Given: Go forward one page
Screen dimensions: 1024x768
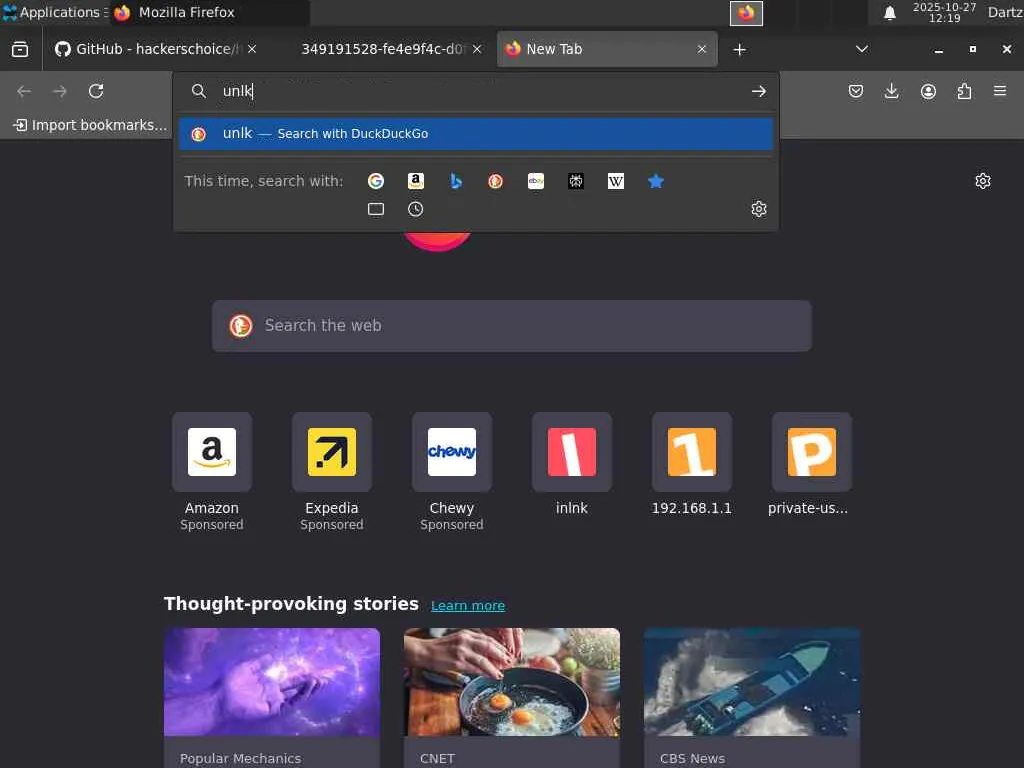Looking at the screenshot, I should (60, 91).
